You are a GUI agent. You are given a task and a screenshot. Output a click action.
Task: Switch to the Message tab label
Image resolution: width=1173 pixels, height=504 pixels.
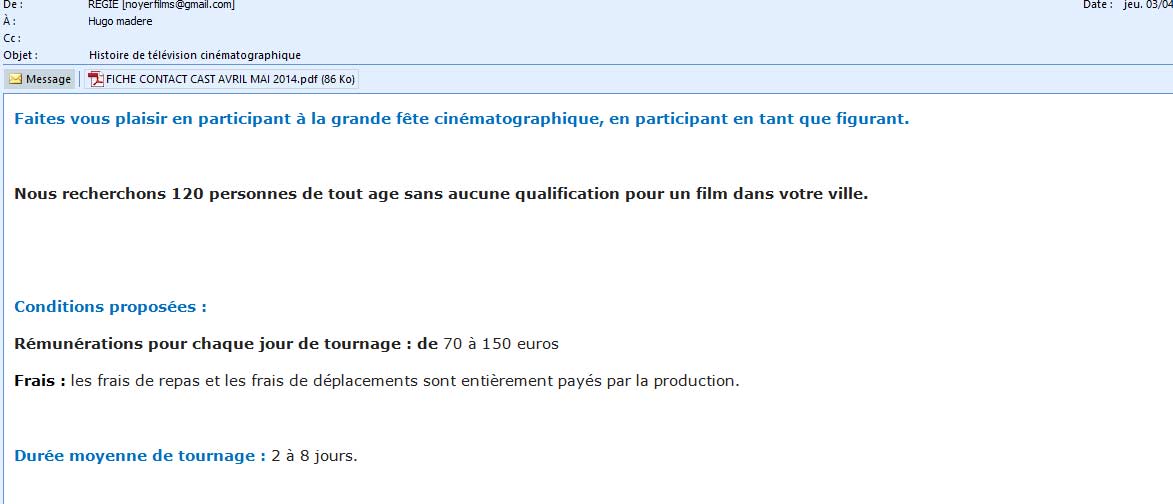pyautogui.click(x=48, y=79)
